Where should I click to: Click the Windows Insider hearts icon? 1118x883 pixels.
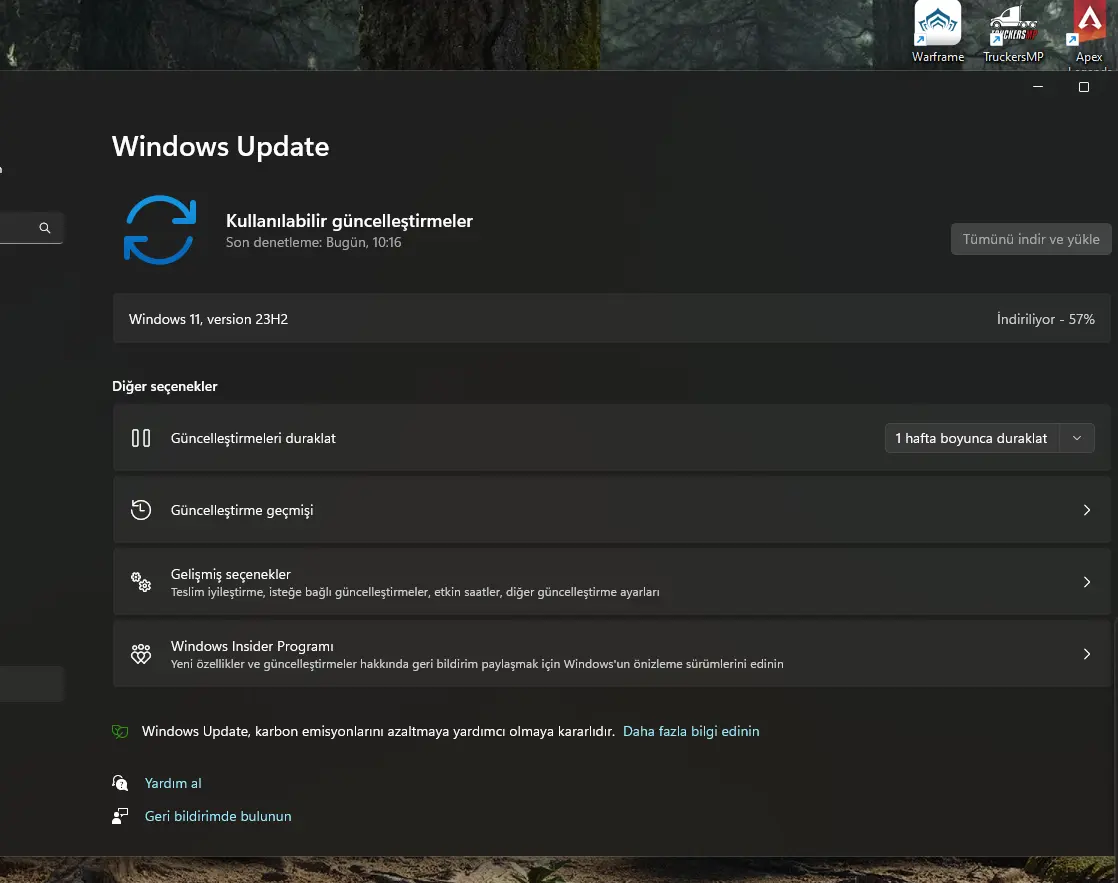click(141, 654)
